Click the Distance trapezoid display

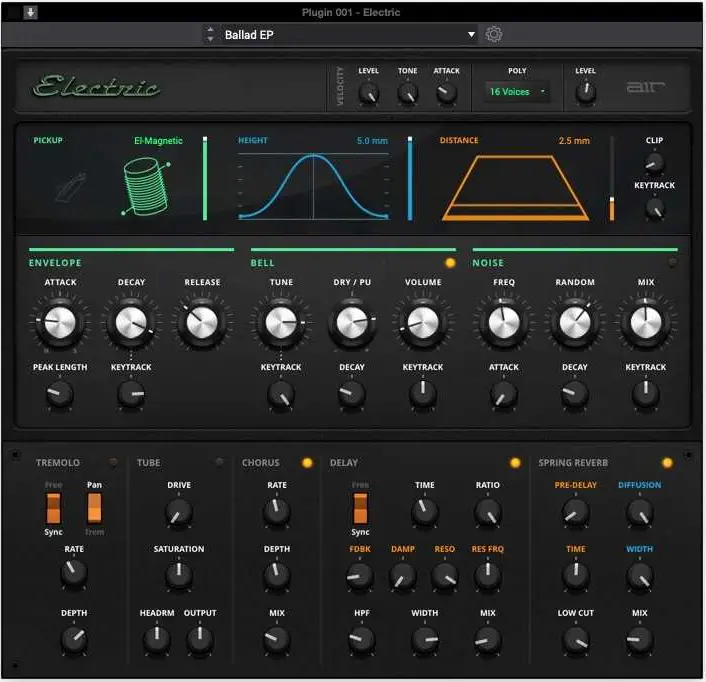516,188
